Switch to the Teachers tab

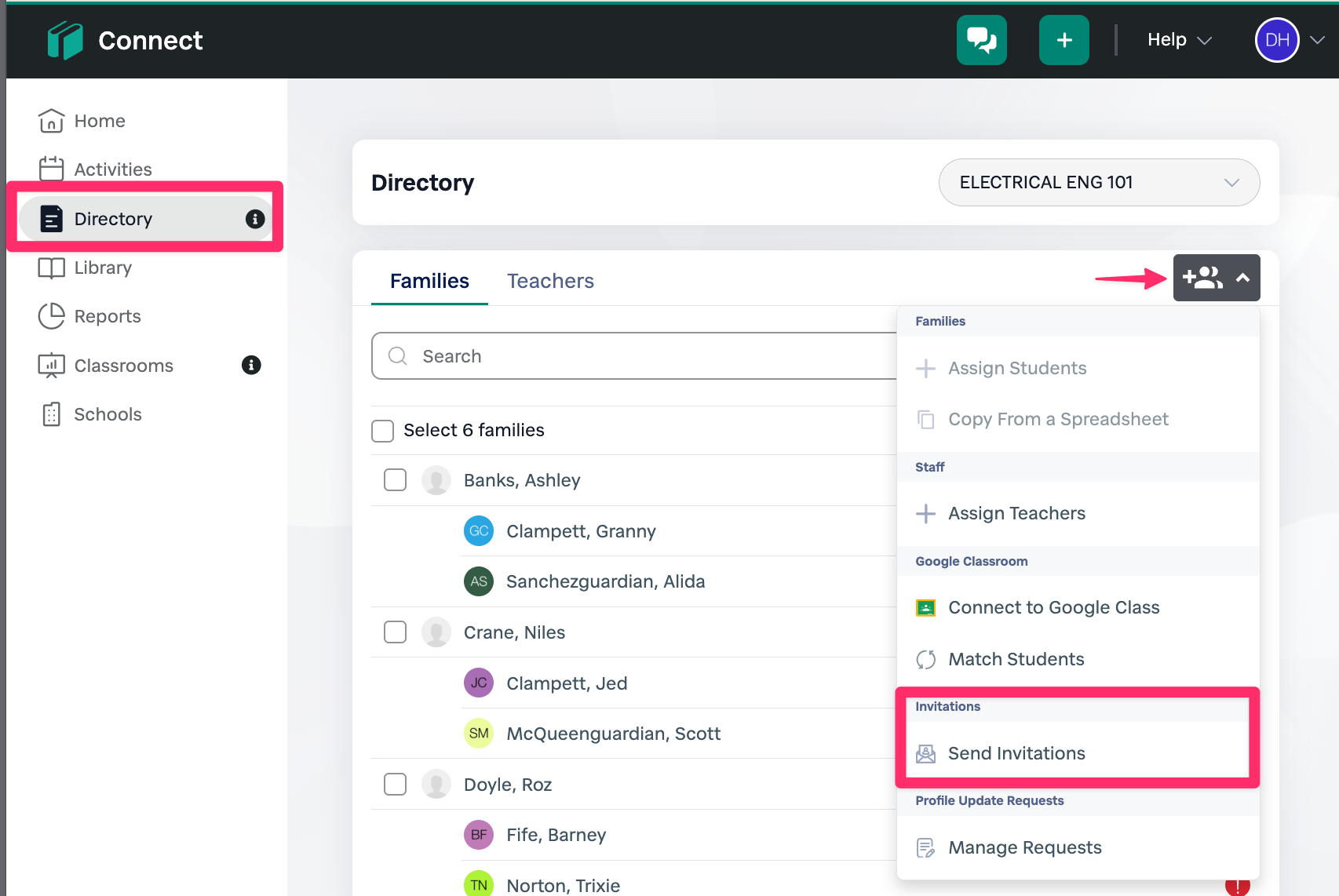click(x=550, y=281)
